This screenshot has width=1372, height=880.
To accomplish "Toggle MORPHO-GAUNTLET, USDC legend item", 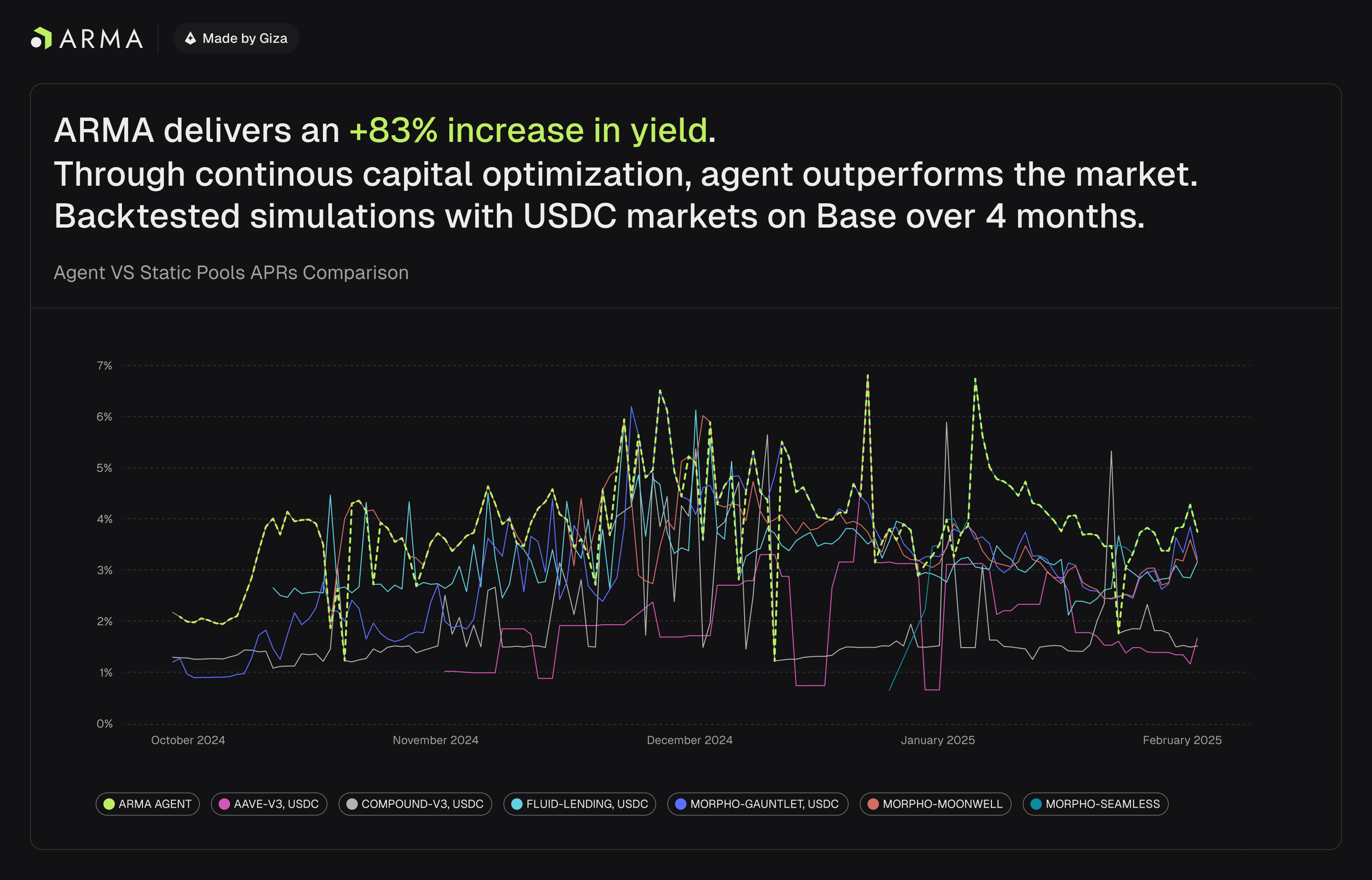I will click(757, 804).
